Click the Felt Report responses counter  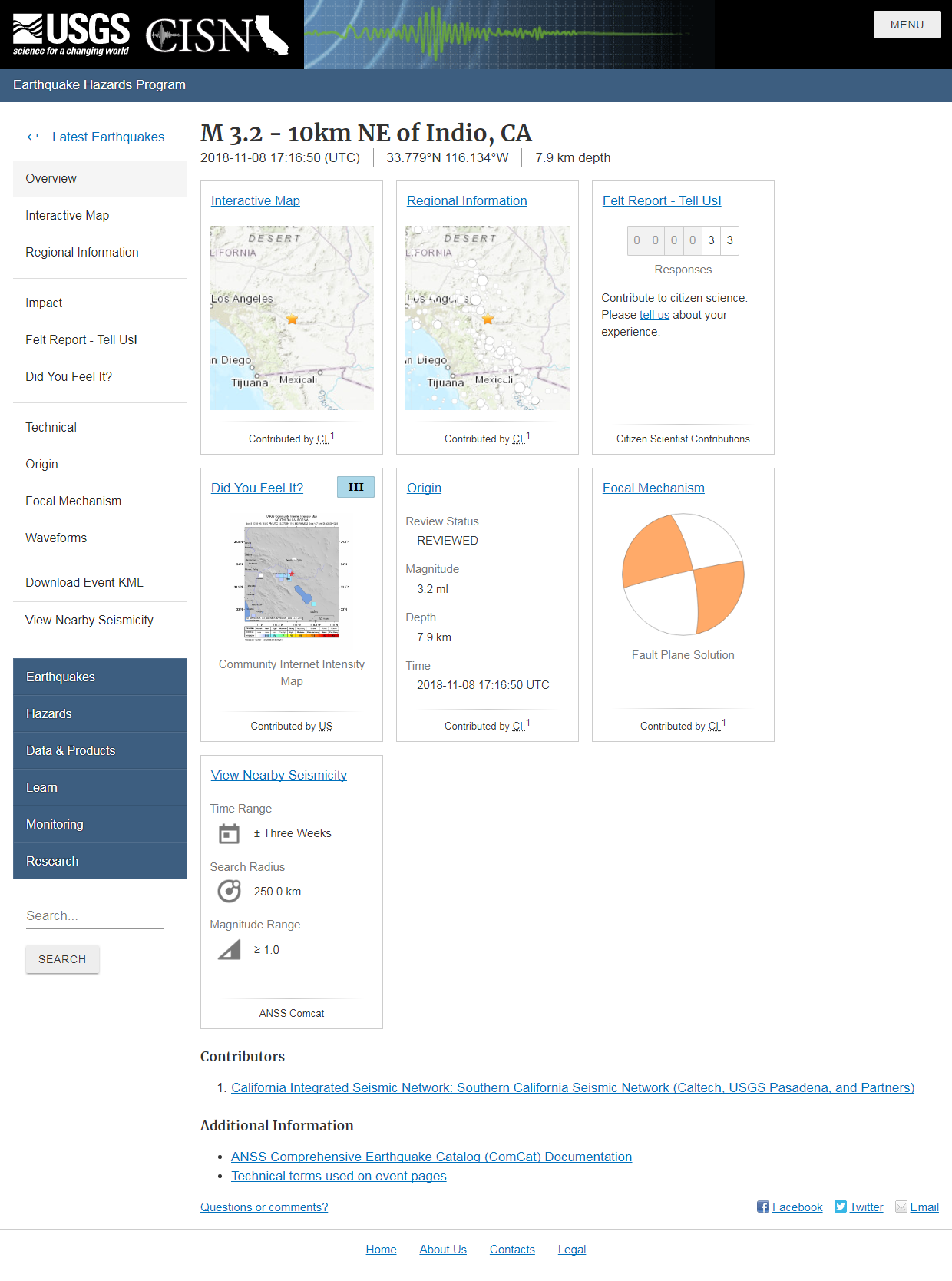click(x=683, y=240)
